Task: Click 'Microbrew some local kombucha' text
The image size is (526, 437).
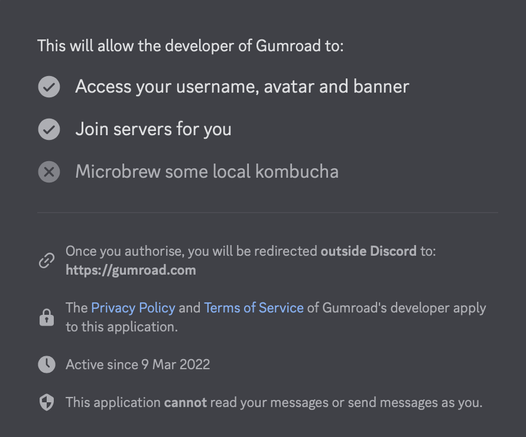Action: coord(207,172)
